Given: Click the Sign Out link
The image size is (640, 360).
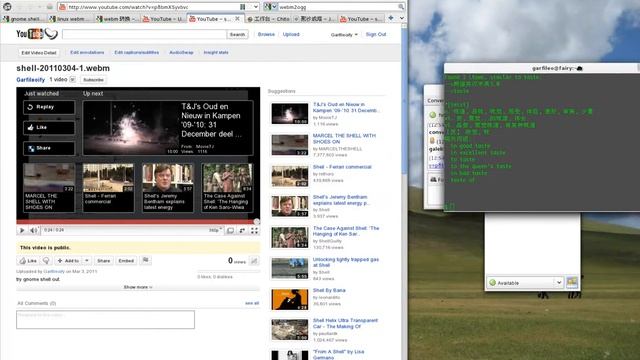Looking at the screenshot, I should click(376, 34).
